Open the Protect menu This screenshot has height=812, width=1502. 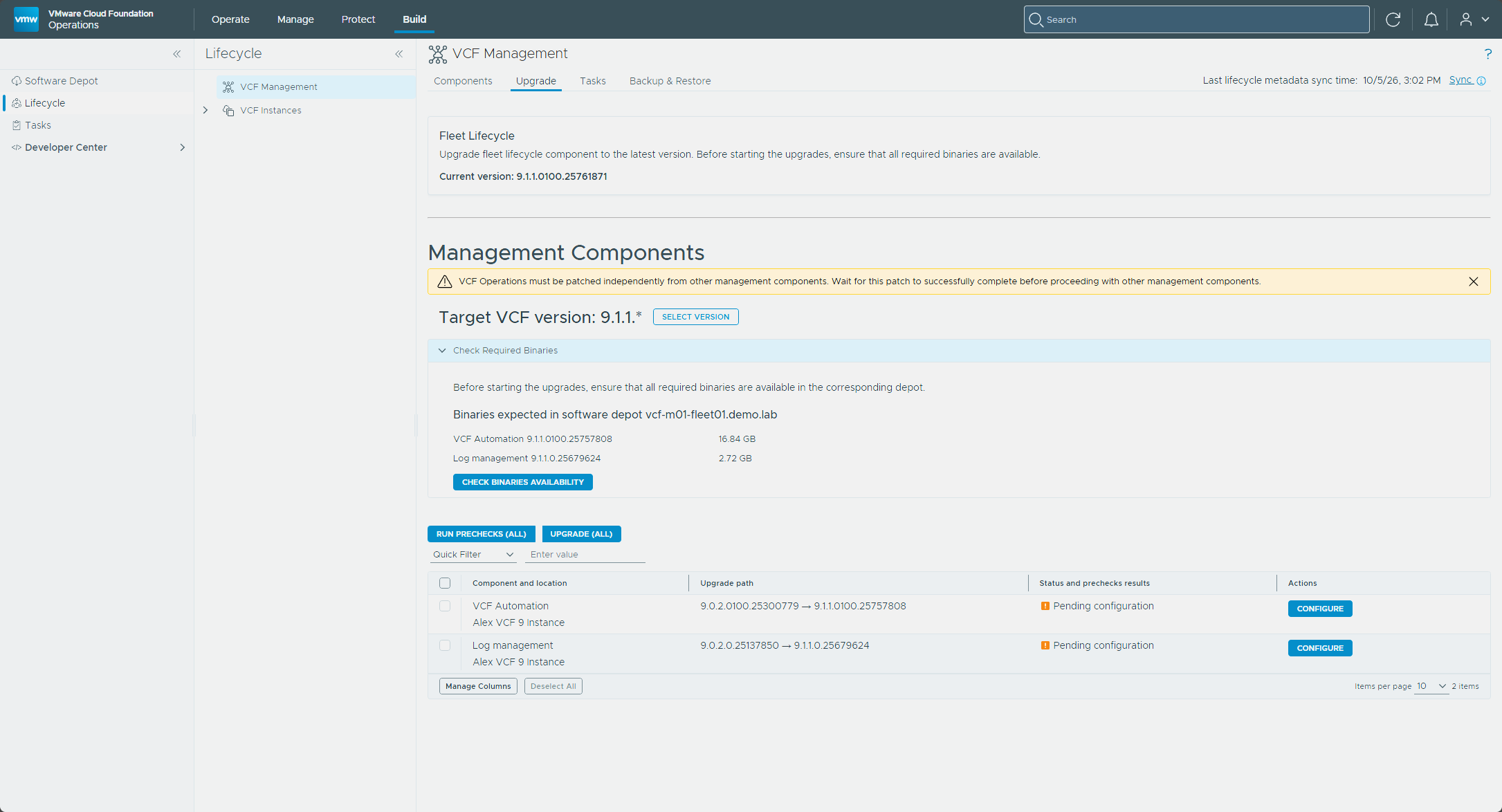pyautogui.click(x=358, y=19)
